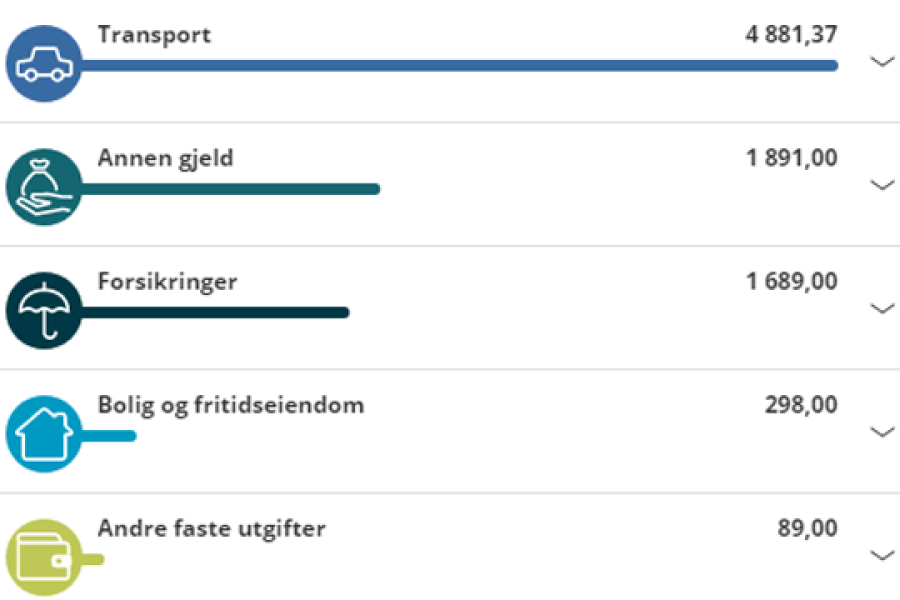900x600 pixels.
Task: Expand the Andre faste utgifter chevron
Action: (x=882, y=555)
